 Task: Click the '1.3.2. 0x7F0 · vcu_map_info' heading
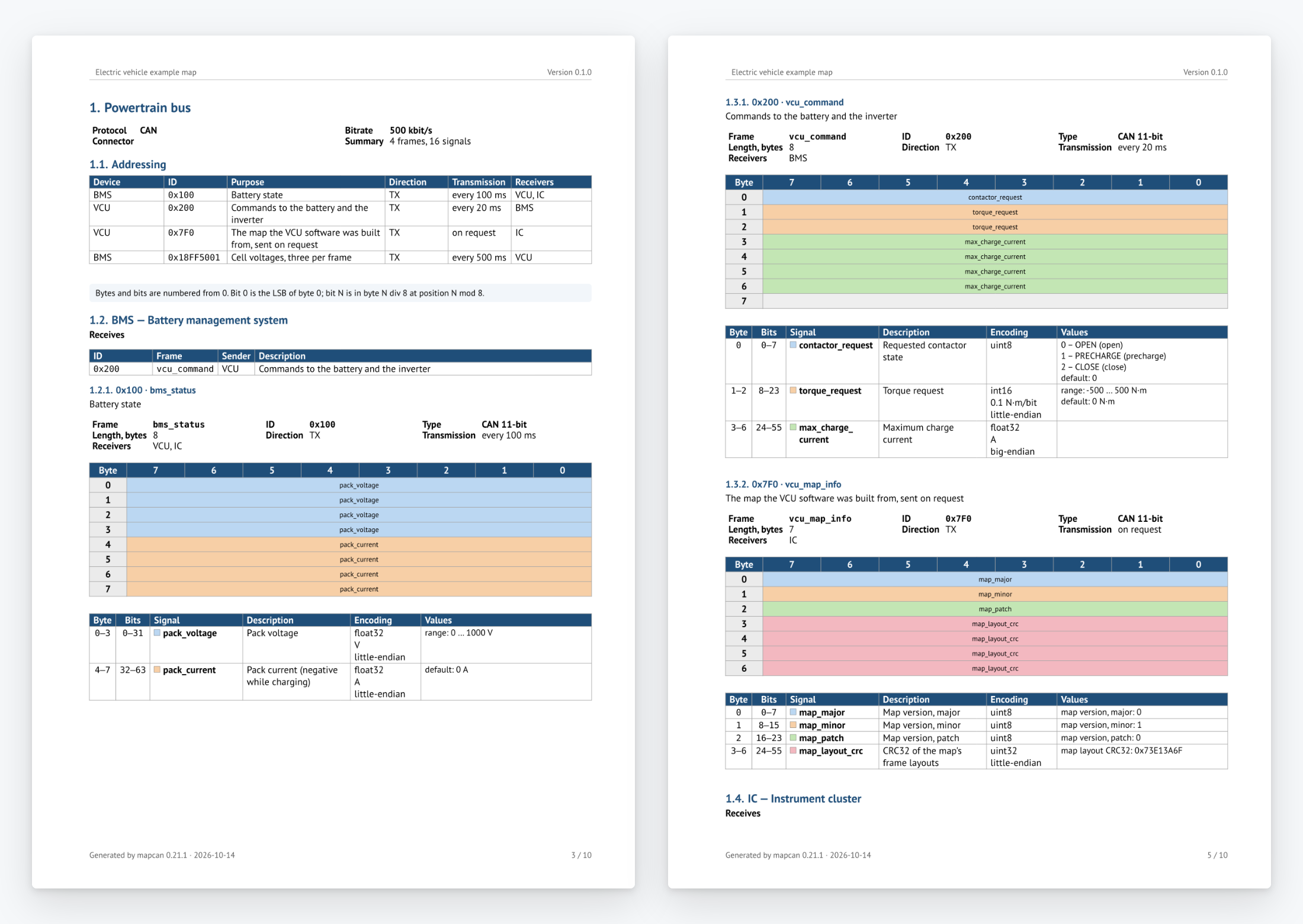coord(783,485)
